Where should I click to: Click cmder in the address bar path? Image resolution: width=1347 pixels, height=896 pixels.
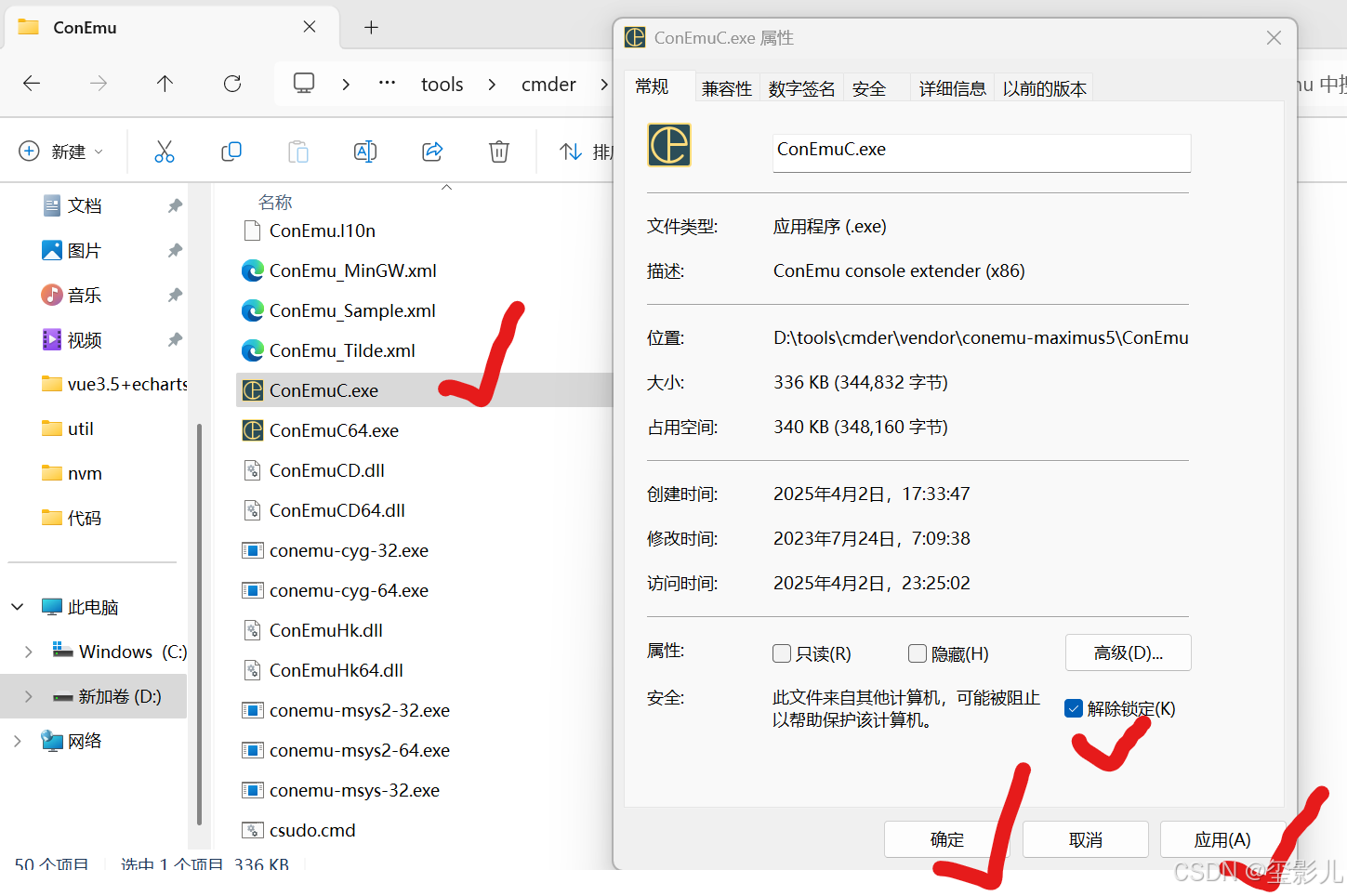548,84
